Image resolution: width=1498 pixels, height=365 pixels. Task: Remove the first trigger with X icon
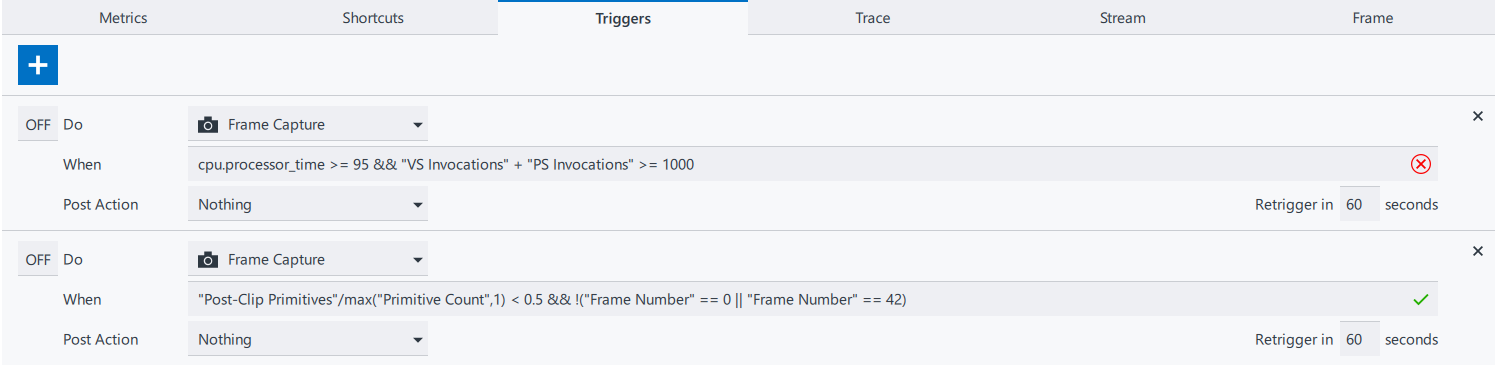point(1477,116)
